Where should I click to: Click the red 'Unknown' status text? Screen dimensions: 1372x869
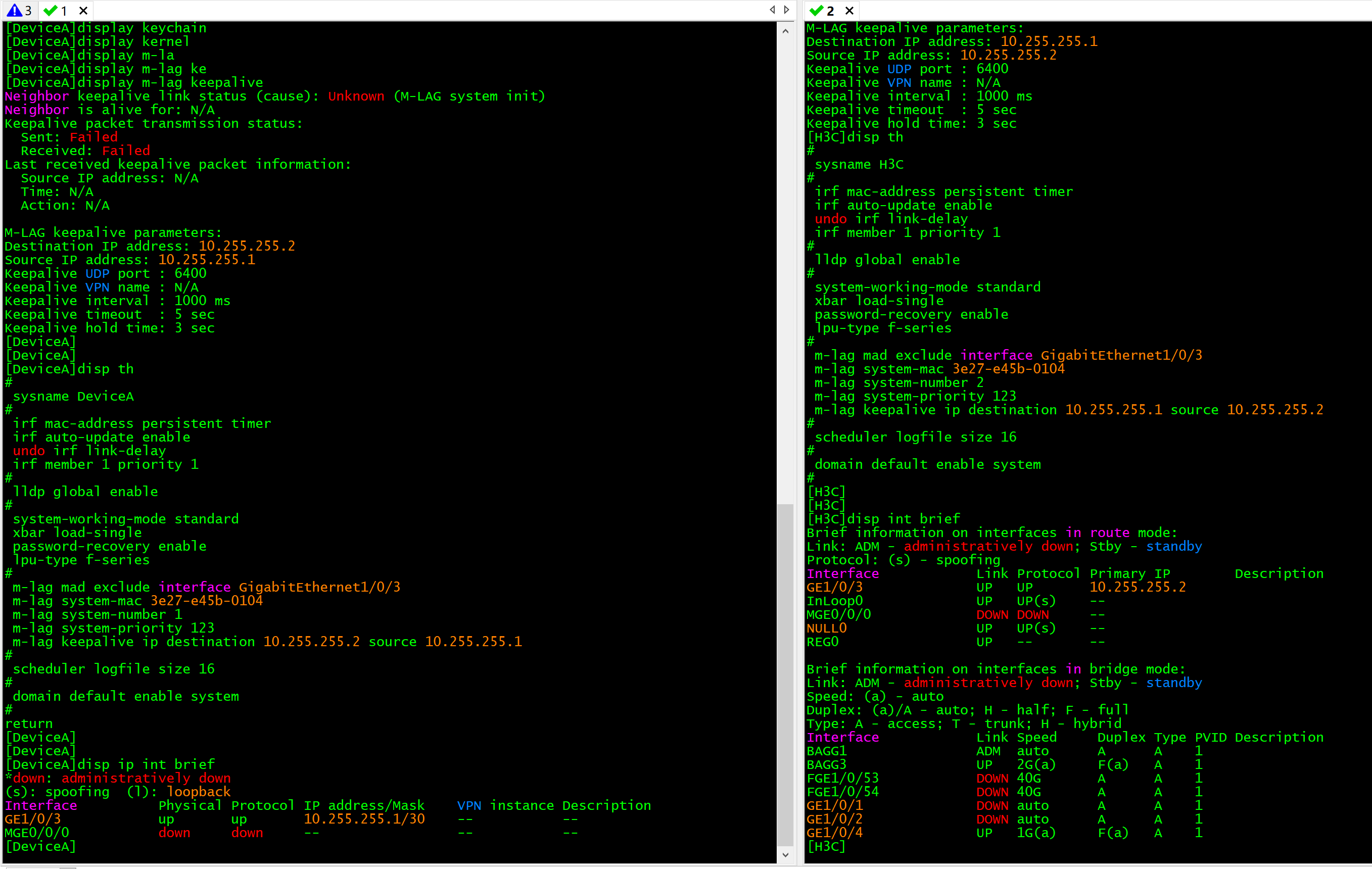click(356, 96)
